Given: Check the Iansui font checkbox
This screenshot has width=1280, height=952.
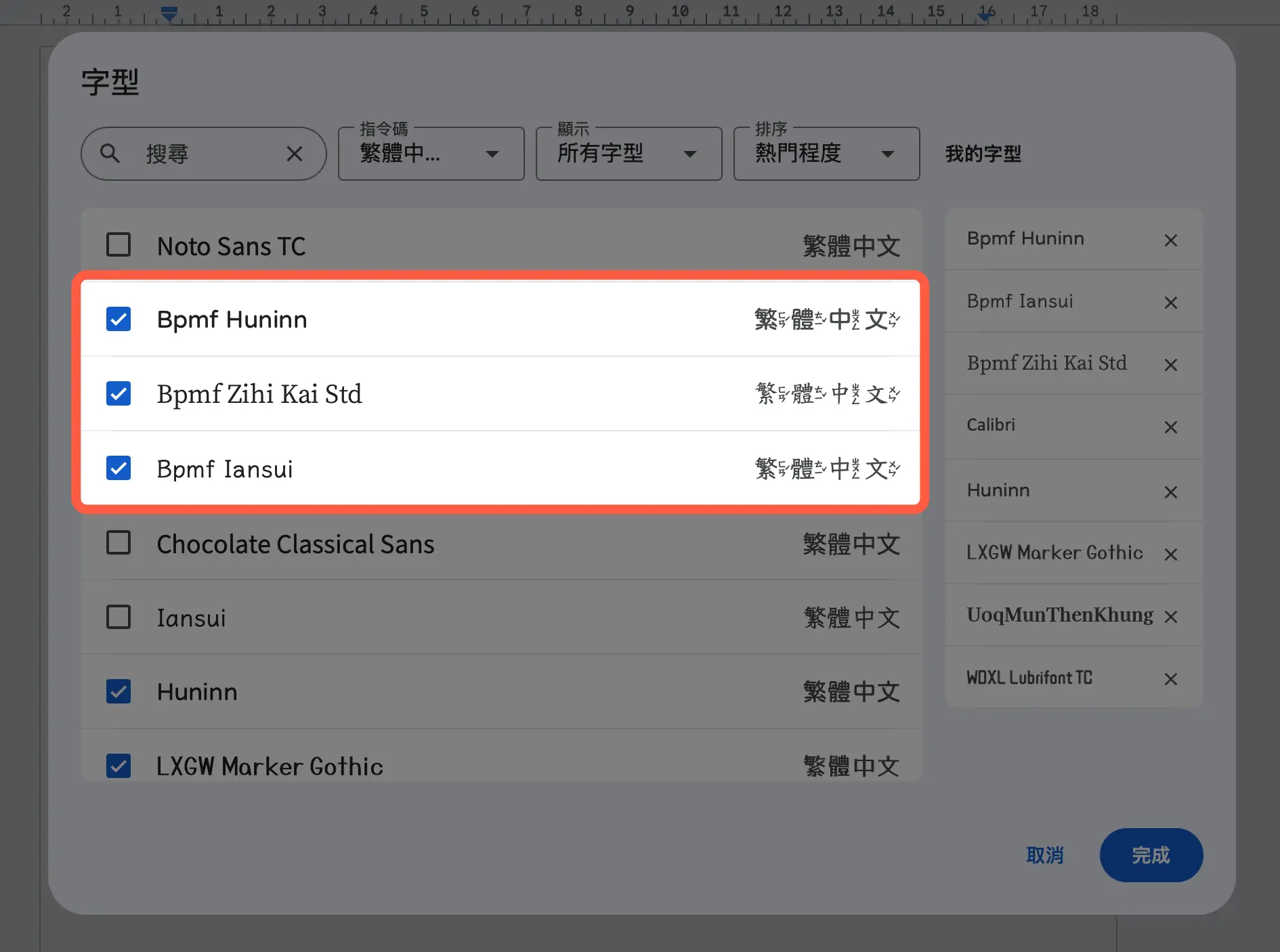Looking at the screenshot, I should tap(119, 617).
